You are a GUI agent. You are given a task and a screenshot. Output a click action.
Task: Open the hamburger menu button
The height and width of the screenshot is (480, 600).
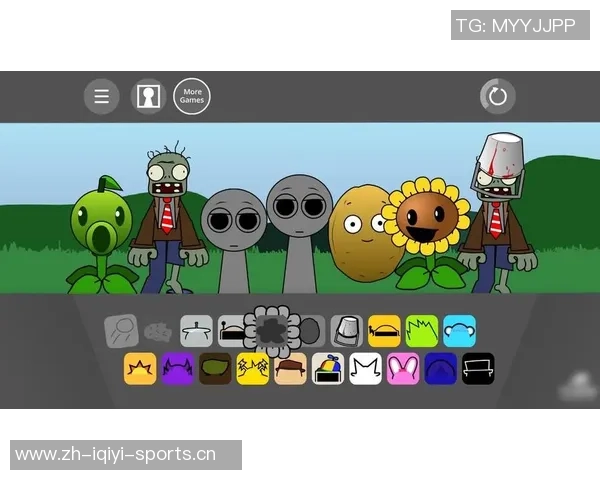101,96
